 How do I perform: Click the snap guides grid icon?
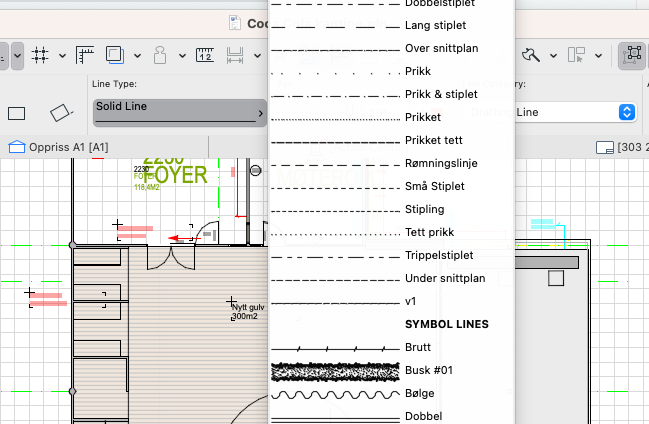click(41, 54)
